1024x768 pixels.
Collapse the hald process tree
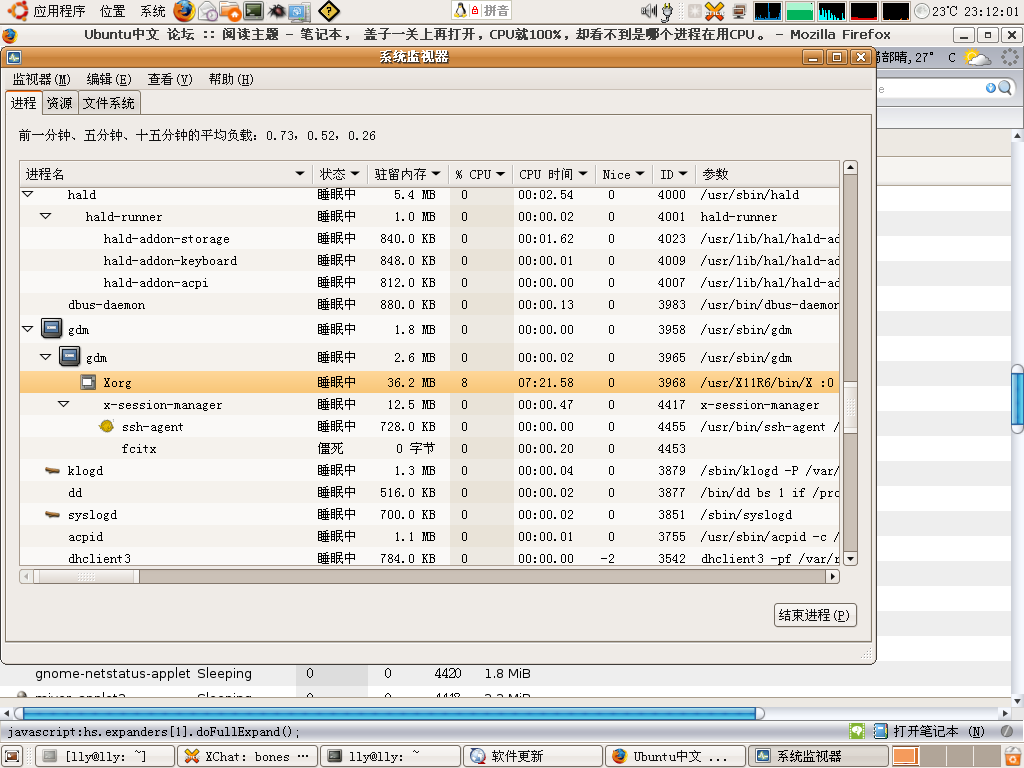(x=27, y=194)
